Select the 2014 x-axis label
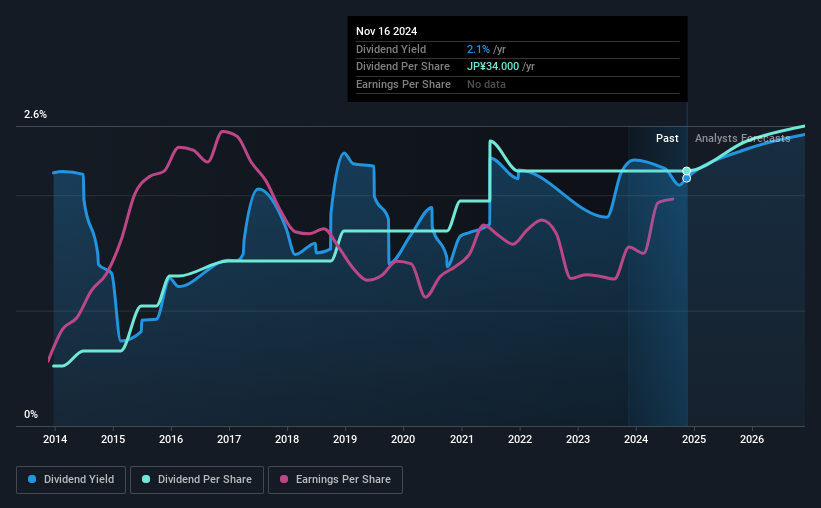Screen dimensions: 821x508 pos(55,439)
